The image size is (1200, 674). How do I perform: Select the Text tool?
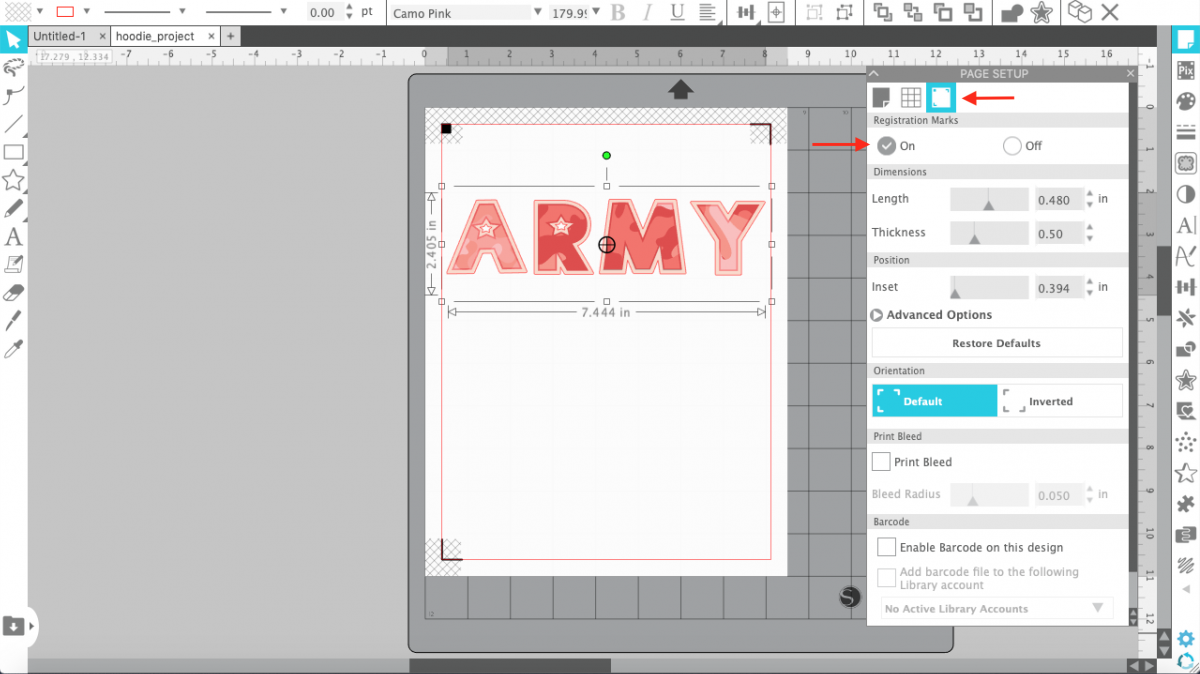pyautogui.click(x=13, y=237)
